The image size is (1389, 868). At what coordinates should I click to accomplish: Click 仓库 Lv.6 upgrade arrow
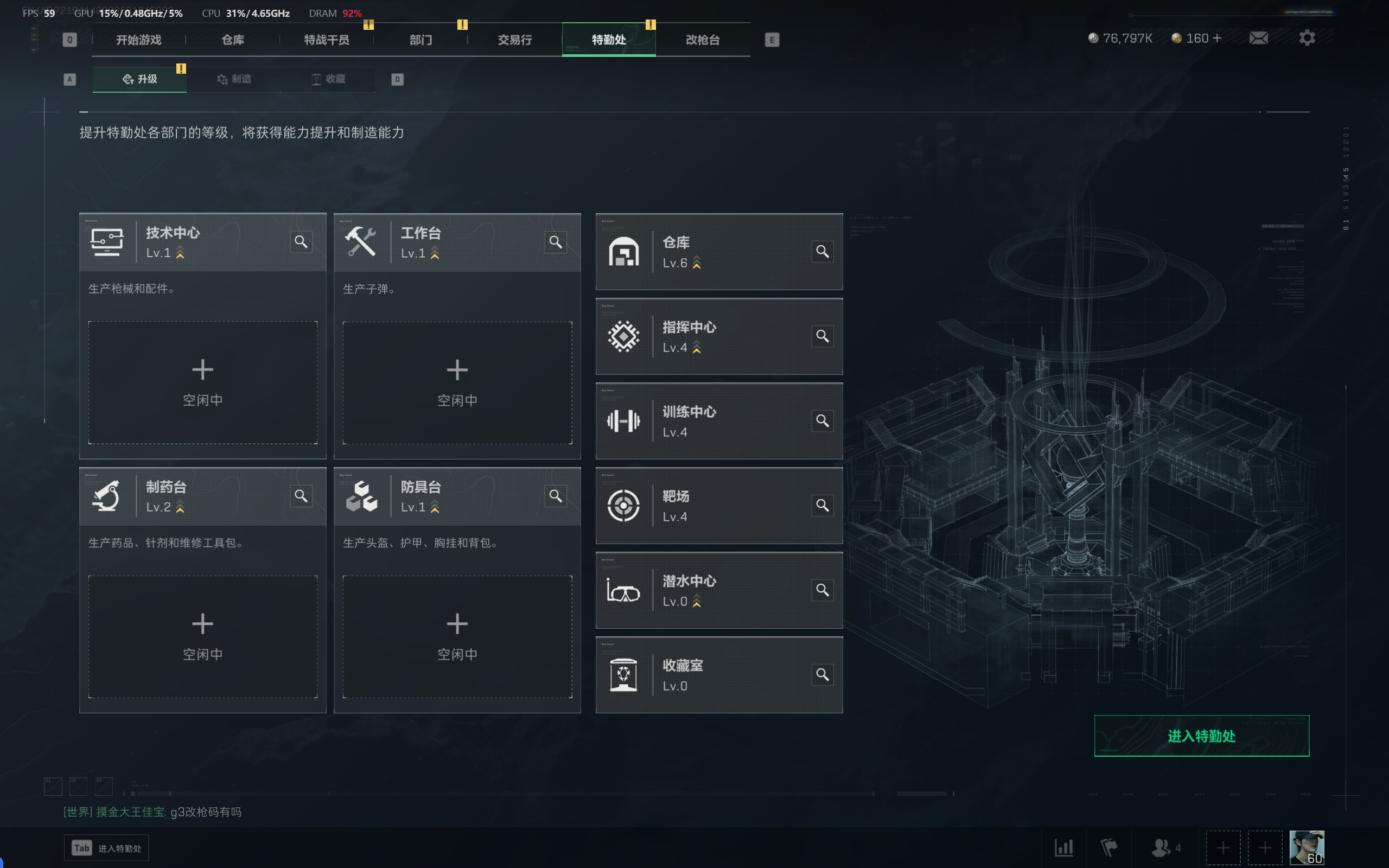click(x=697, y=263)
